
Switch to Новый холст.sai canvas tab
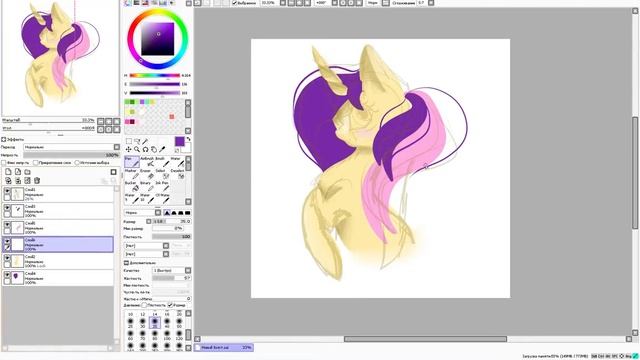point(224,347)
